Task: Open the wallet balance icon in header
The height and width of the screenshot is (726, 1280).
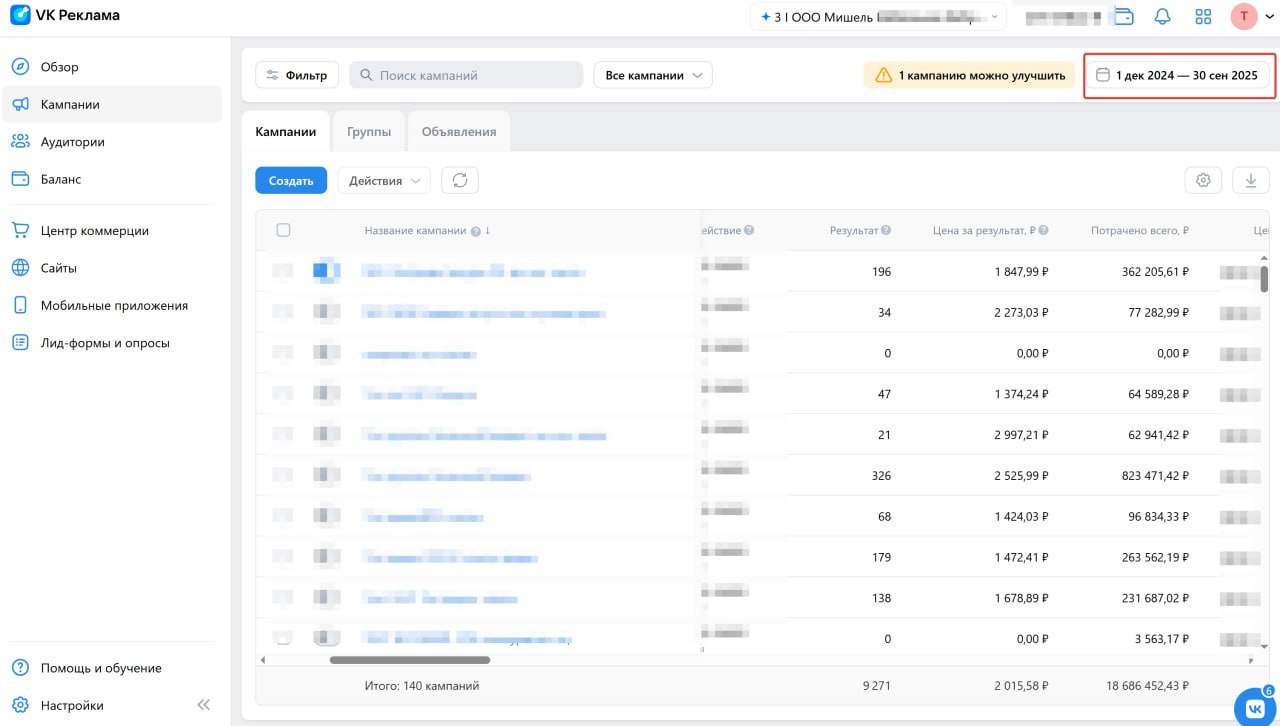Action: [x=1124, y=17]
